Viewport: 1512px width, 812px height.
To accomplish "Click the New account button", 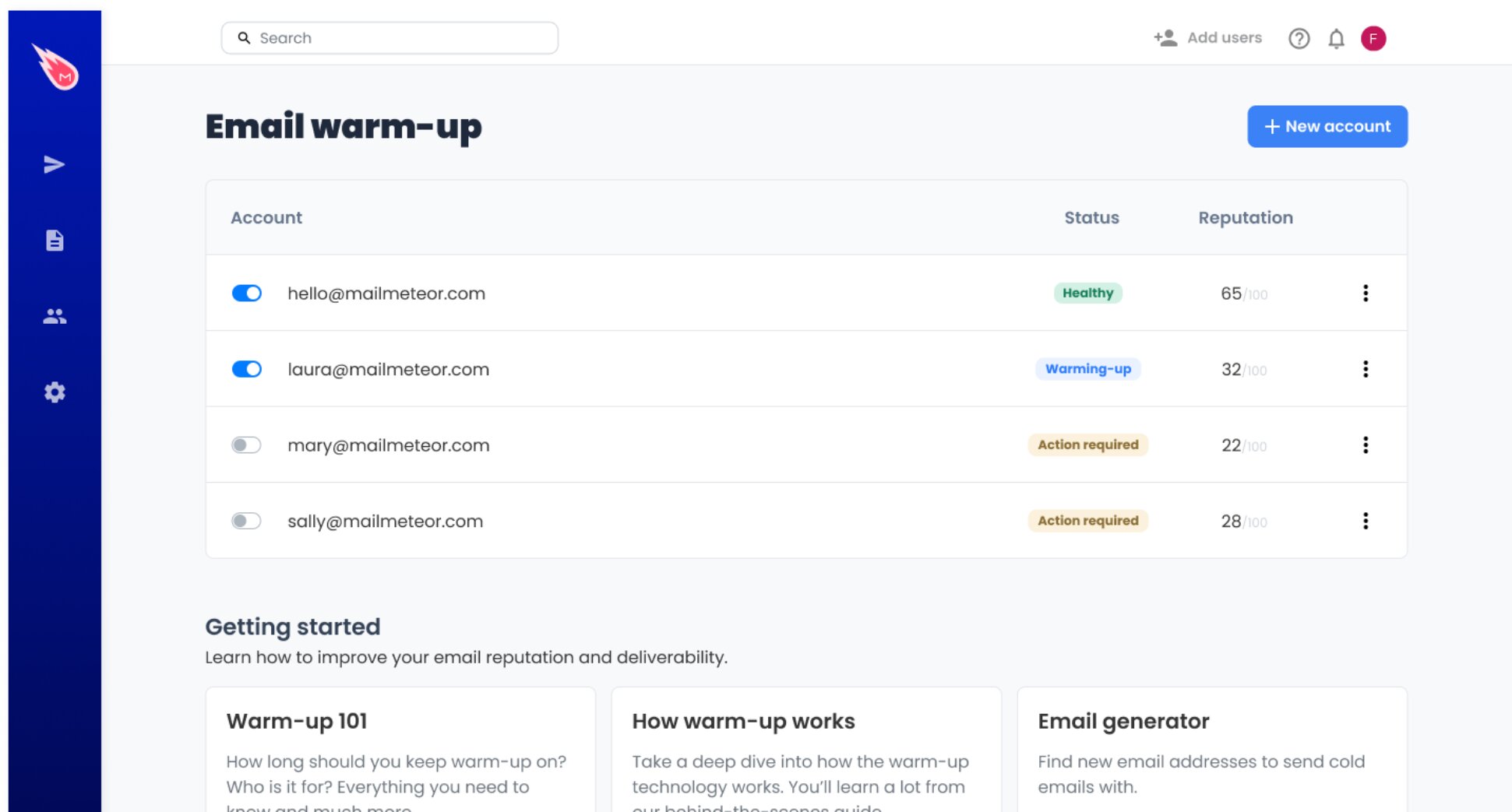I will pos(1327,126).
